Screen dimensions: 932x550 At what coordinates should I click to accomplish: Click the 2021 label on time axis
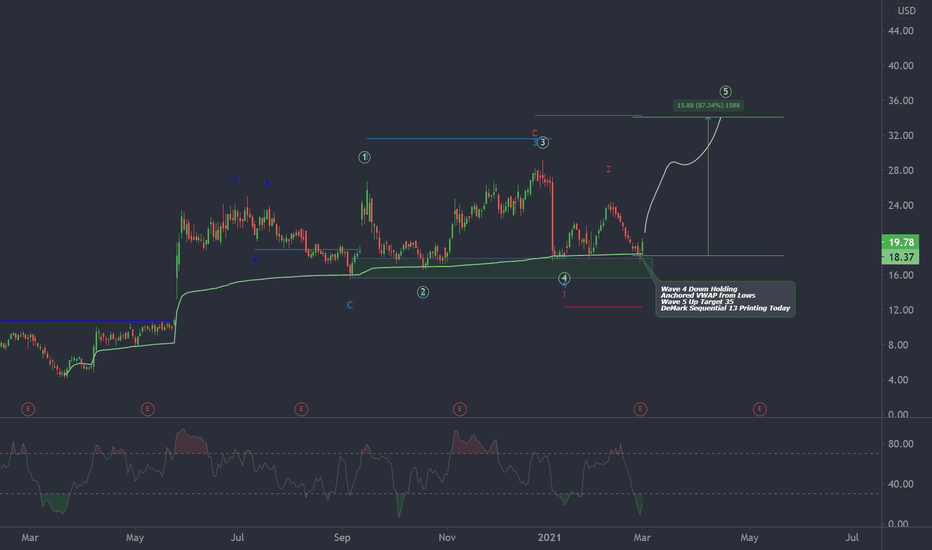pyautogui.click(x=549, y=538)
